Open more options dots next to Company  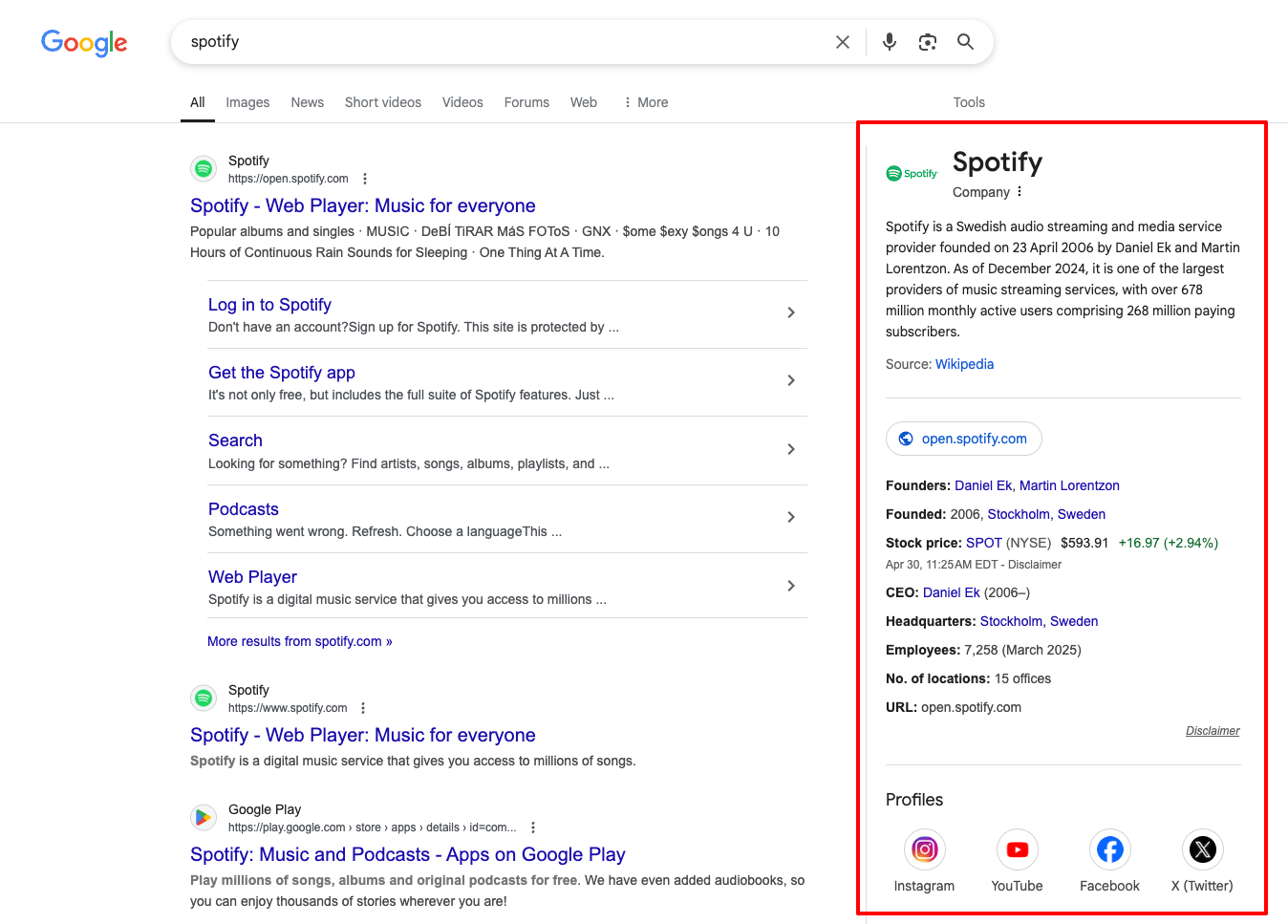point(1020,191)
